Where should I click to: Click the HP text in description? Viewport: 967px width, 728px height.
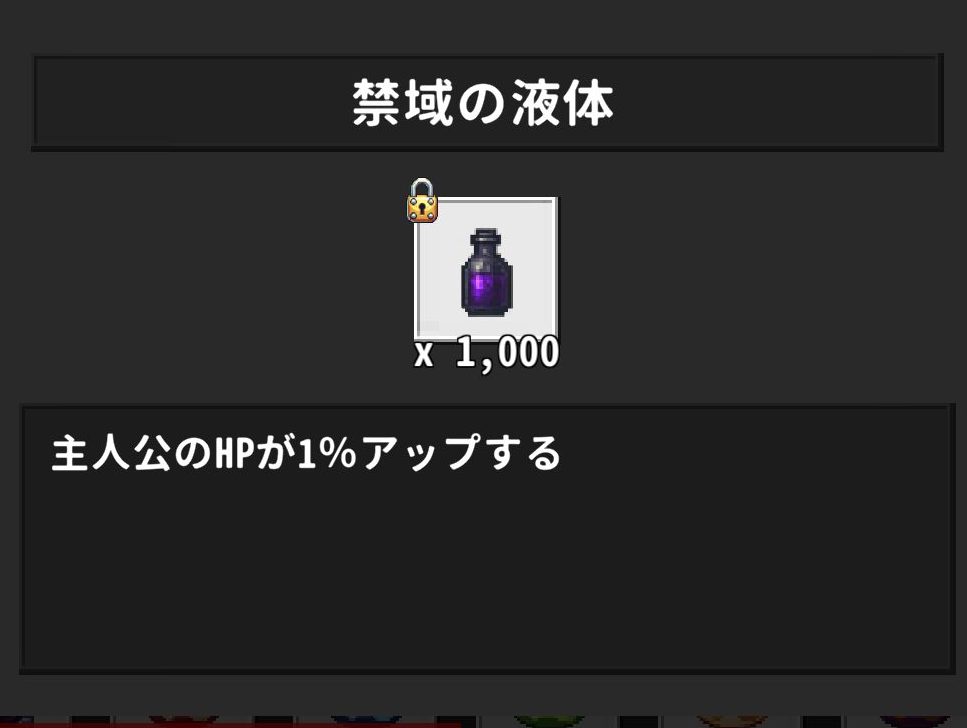[234, 453]
